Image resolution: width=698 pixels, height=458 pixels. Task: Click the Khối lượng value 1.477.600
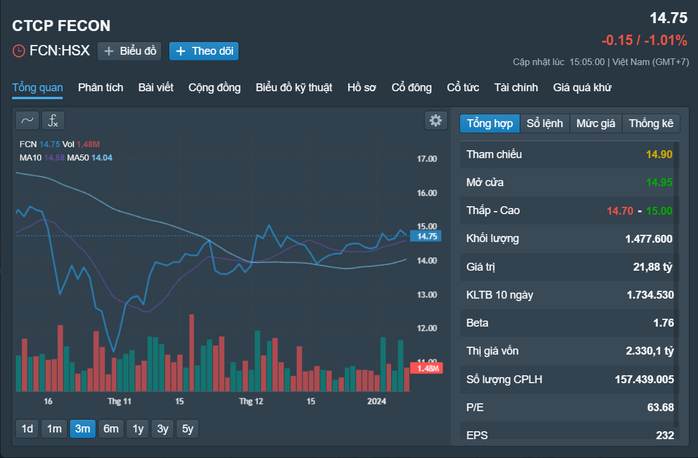649,239
